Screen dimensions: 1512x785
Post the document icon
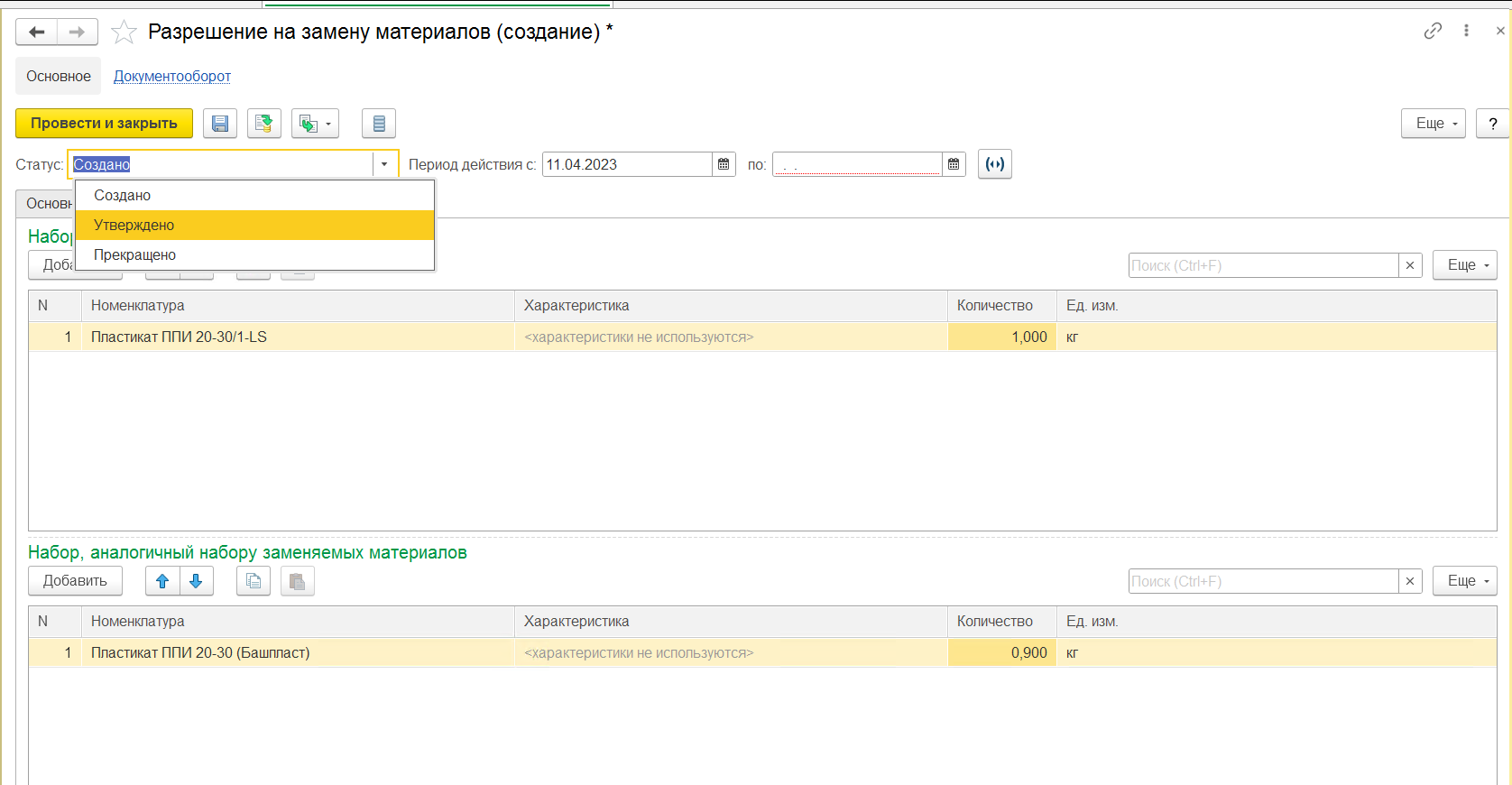point(264,124)
